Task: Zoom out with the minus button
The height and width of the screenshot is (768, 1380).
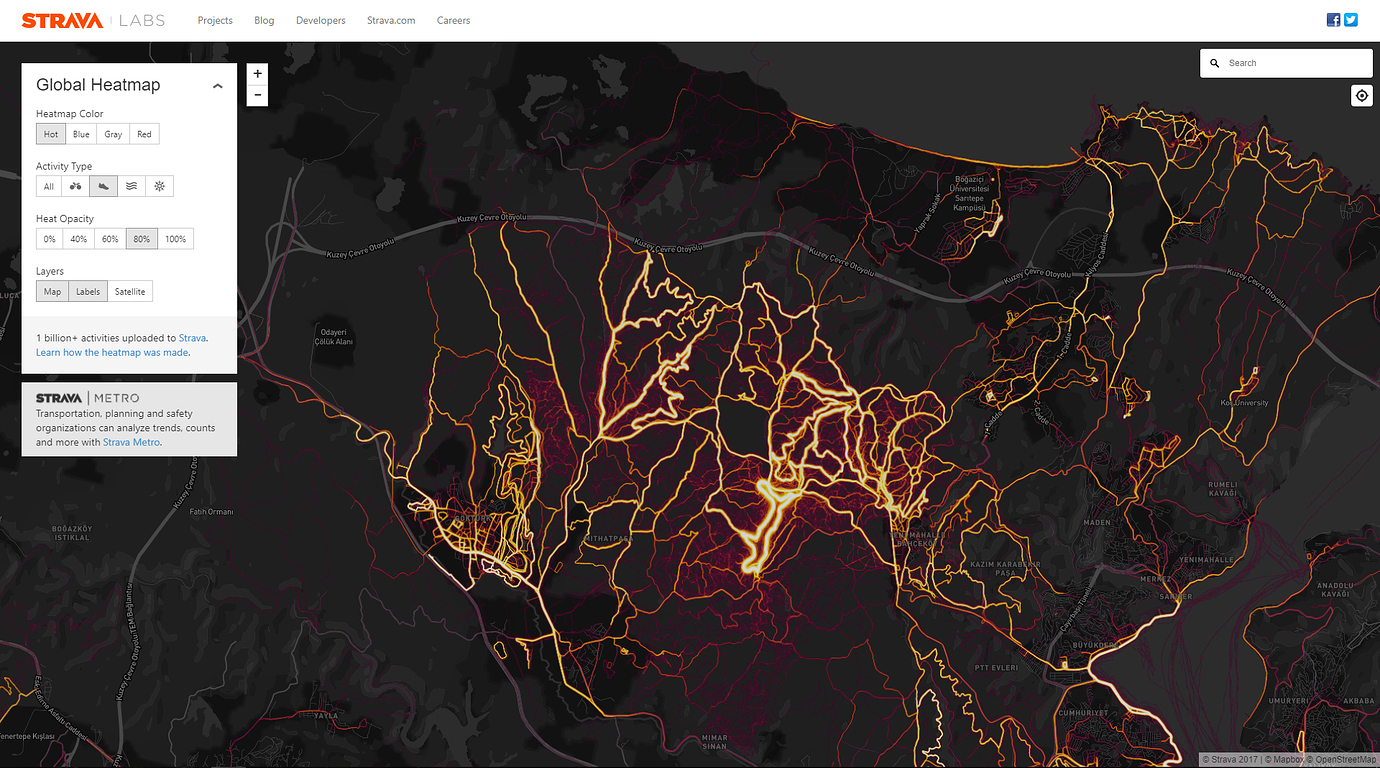Action: click(258, 95)
